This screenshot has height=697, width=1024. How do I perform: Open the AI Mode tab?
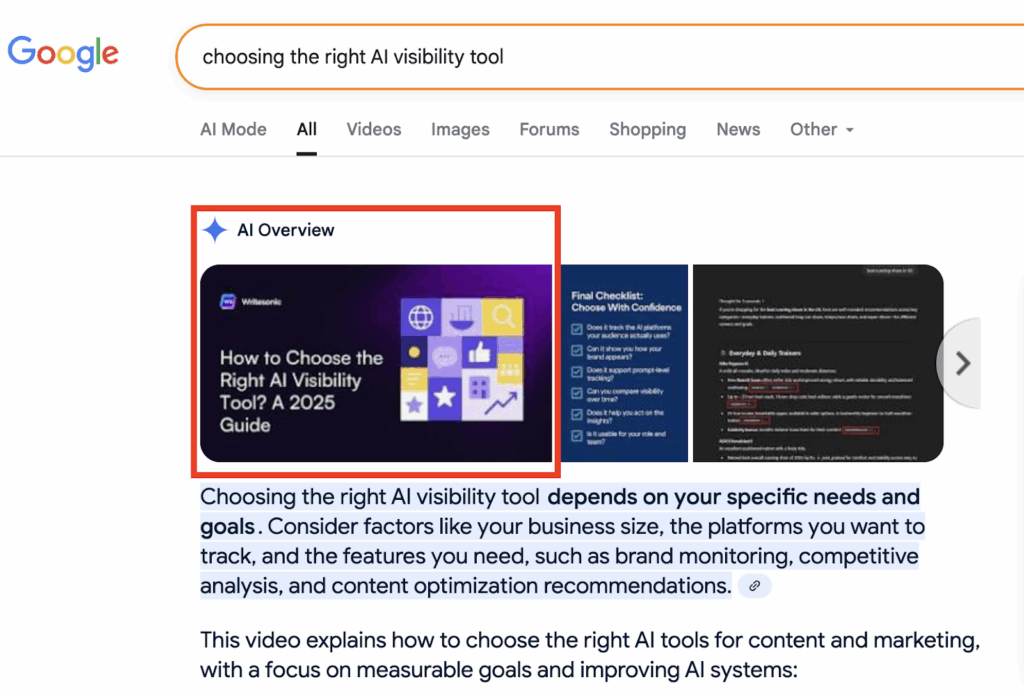click(233, 130)
